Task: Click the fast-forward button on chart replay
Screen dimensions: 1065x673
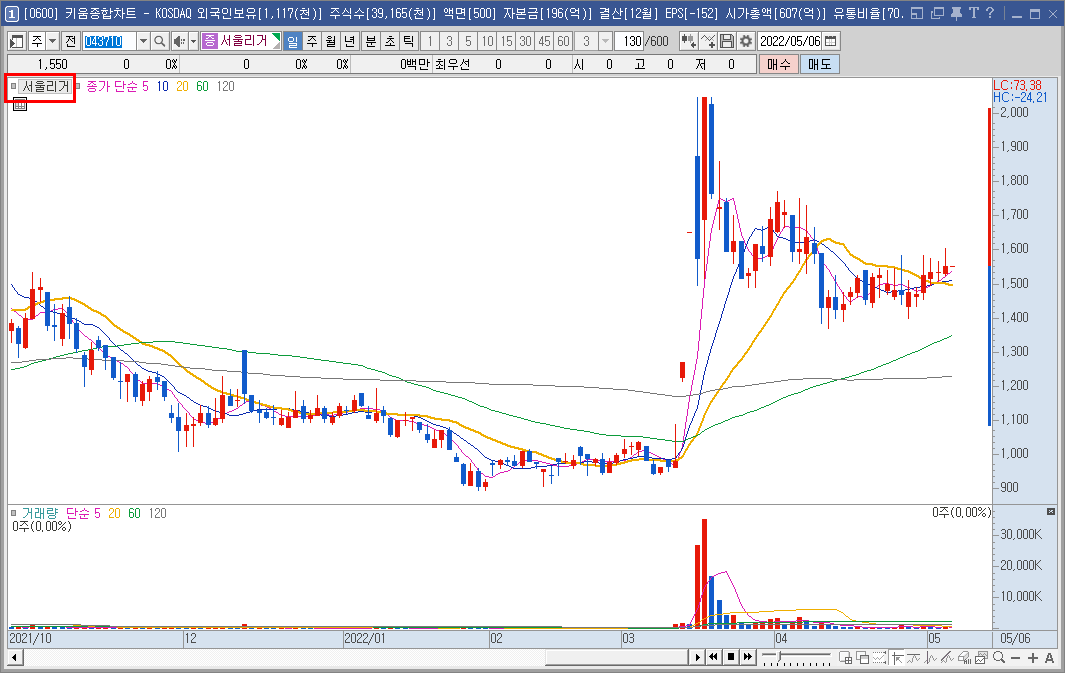Action: point(748,657)
